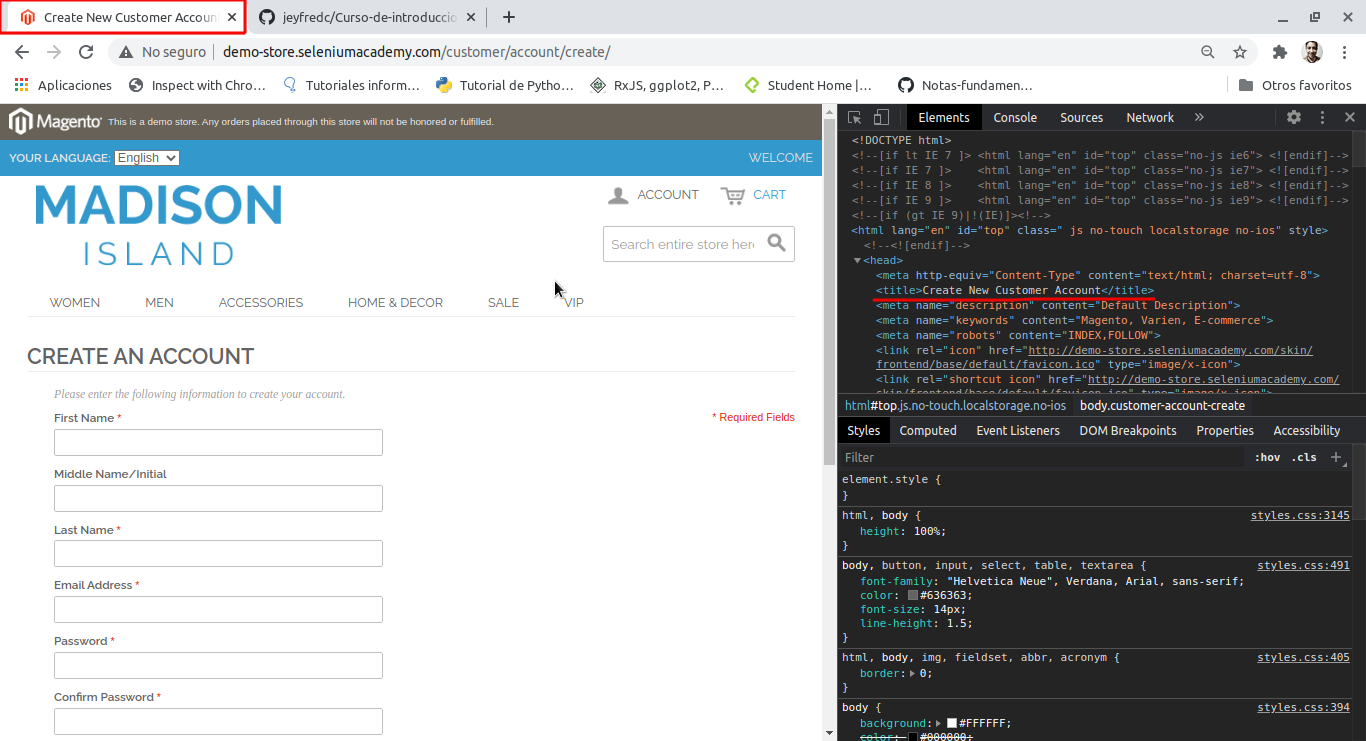Open the Otros favoritos bookmarks folder
The image size is (1366, 741).
coord(1295,85)
